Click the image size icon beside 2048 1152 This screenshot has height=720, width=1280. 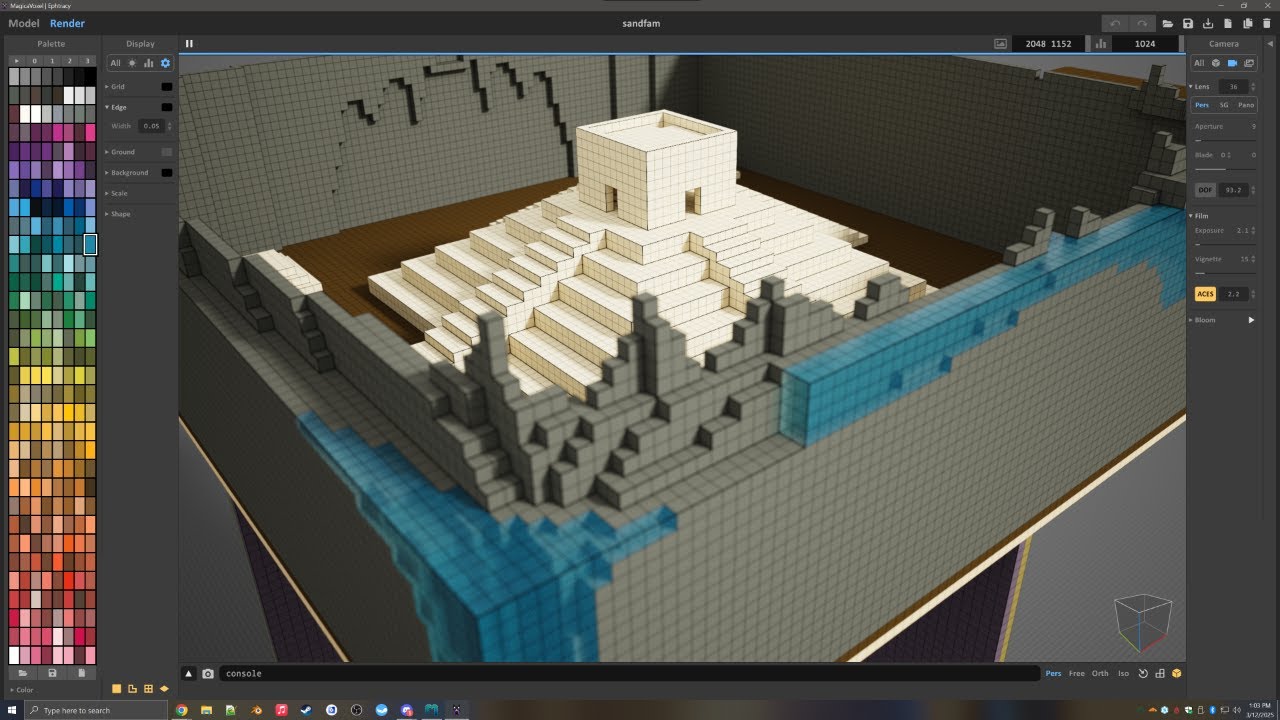(x=1000, y=44)
